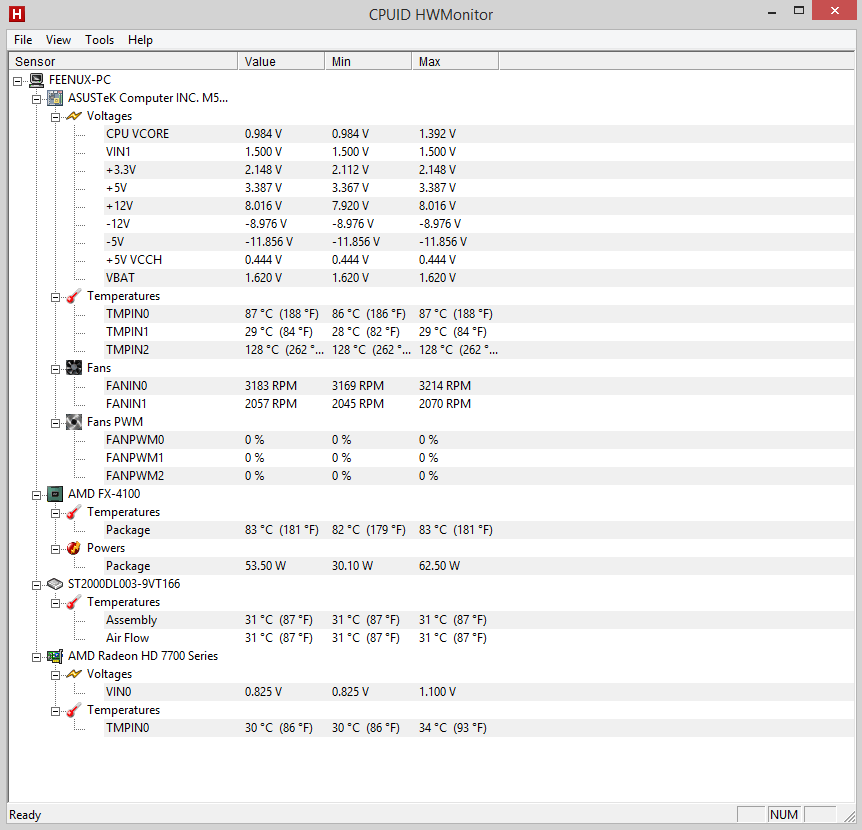Collapse the motherboard Temperatures group
The width and height of the screenshot is (862, 830).
[56, 297]
